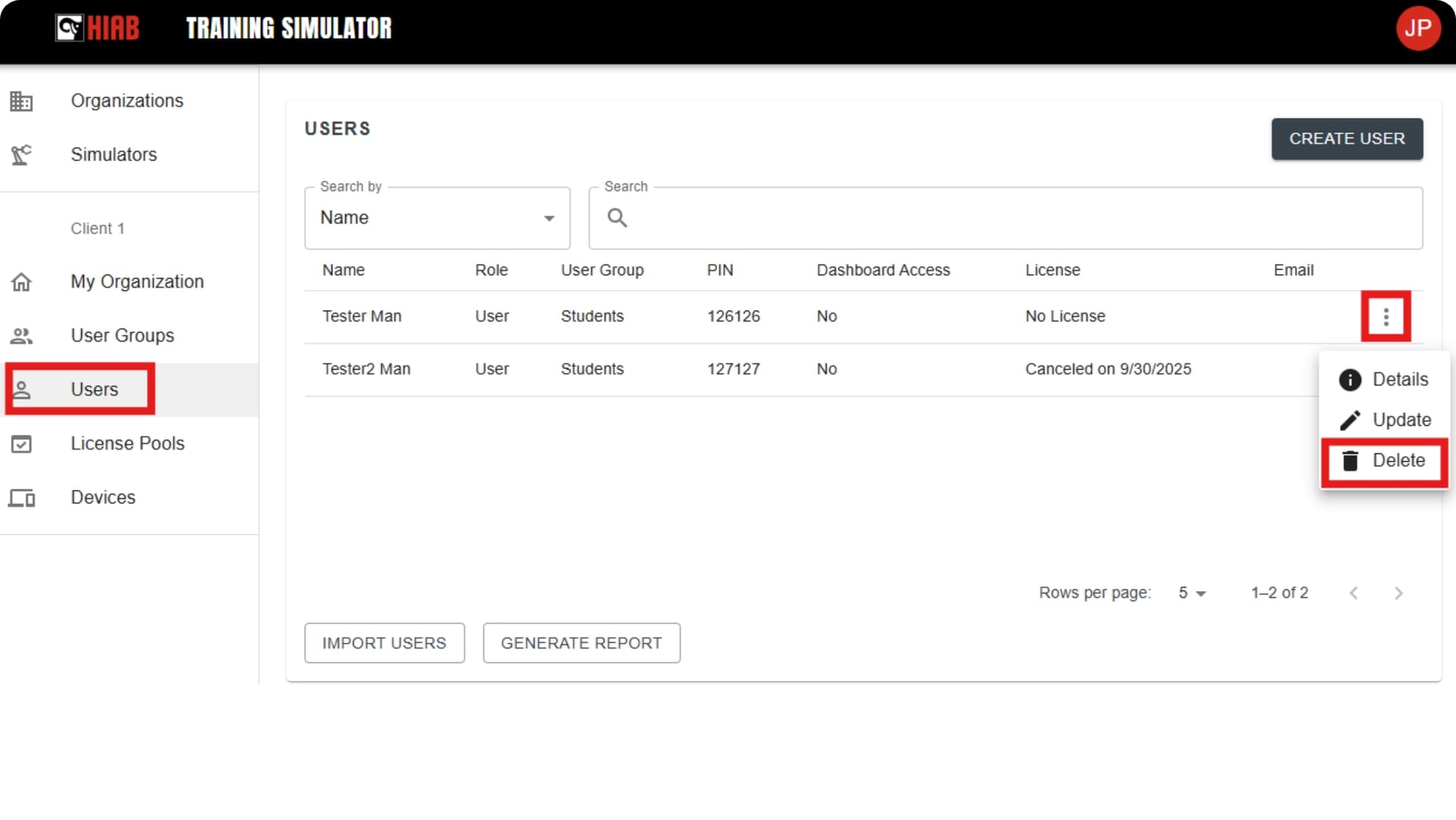Click the IMPORT USERS button

click(x=384, y=643)
